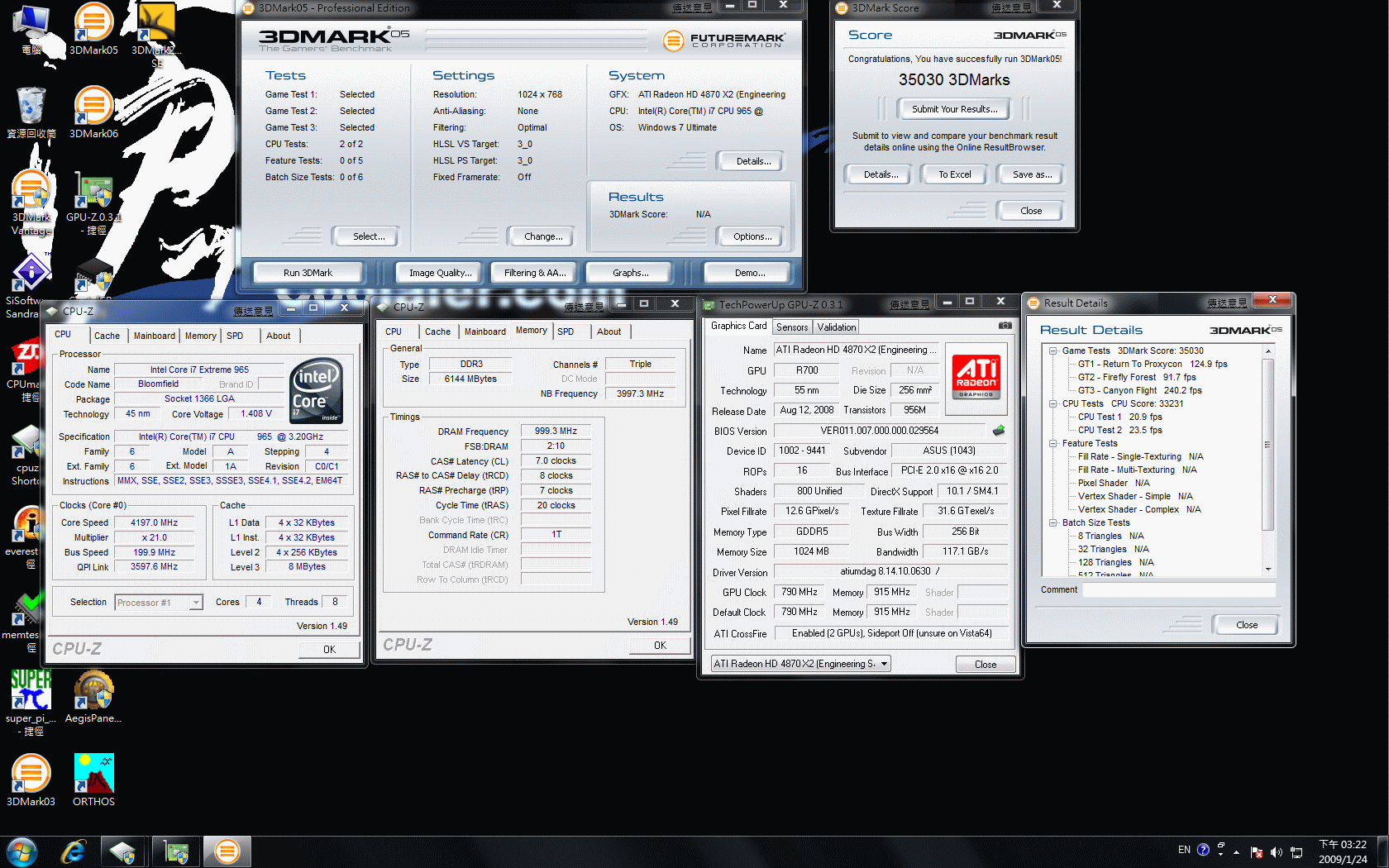This screenshot has width=1389, height=868.
Task: Click Close button in GPU-Z
Action: (x=986, y=665)
